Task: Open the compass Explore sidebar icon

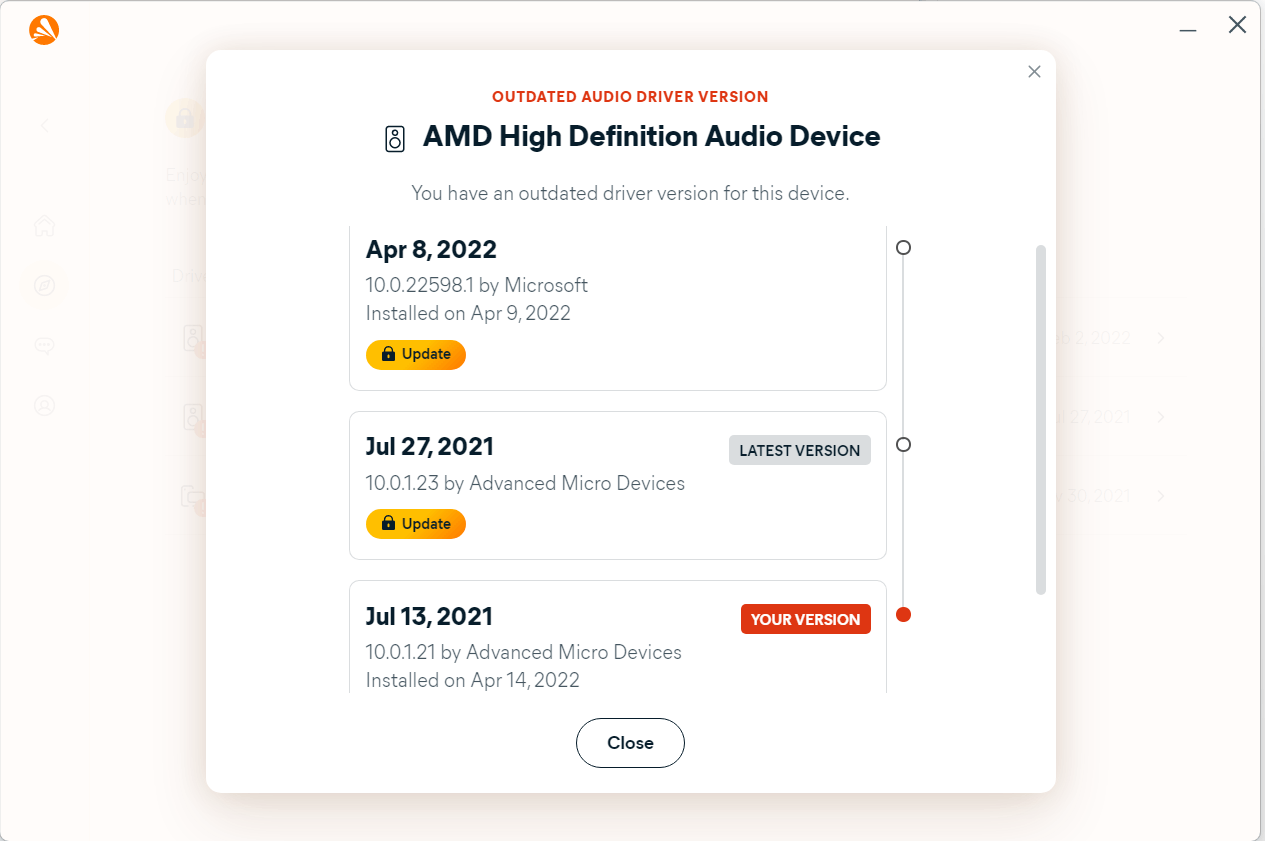Action: click(44, 286)
